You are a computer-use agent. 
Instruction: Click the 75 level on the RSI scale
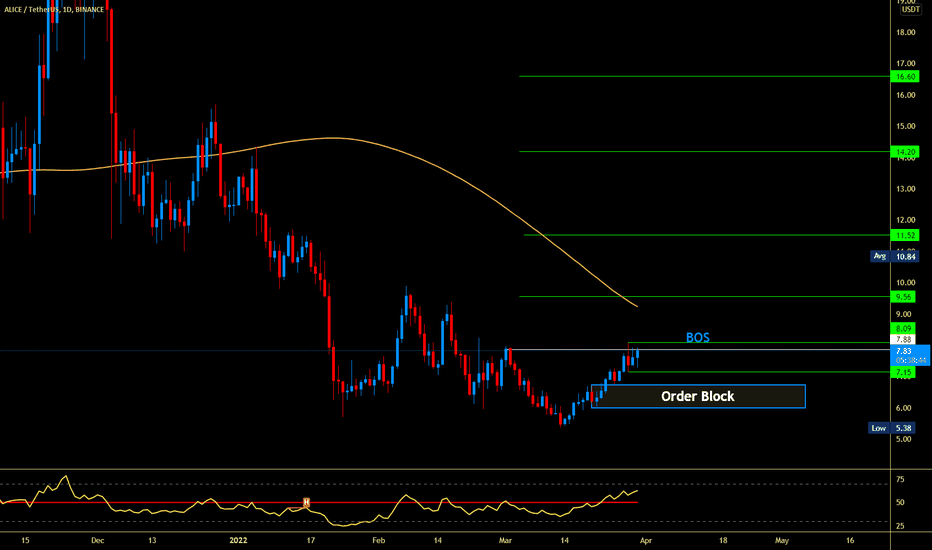tap(900, 479)
